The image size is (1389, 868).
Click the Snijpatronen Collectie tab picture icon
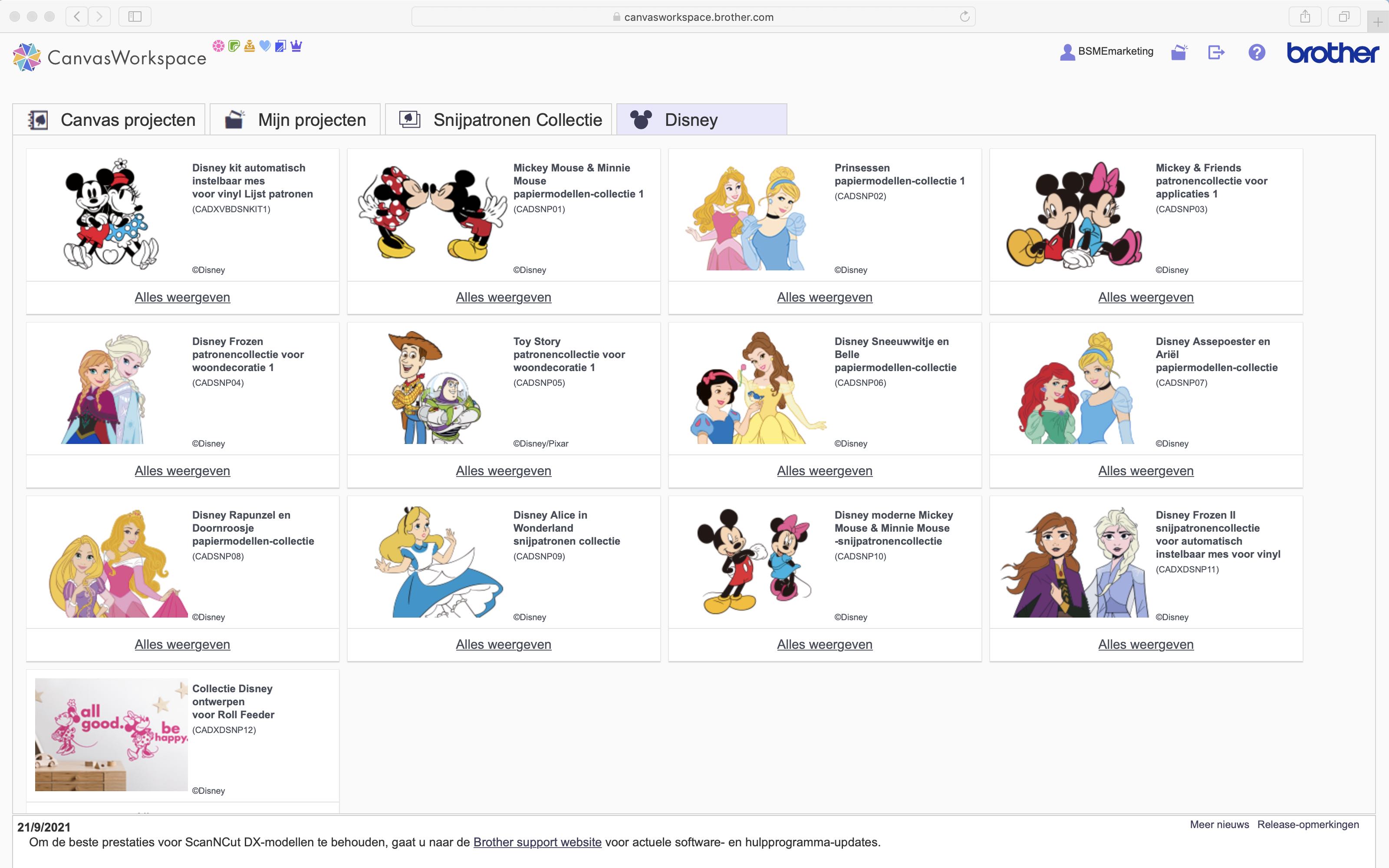click(410, 119)
